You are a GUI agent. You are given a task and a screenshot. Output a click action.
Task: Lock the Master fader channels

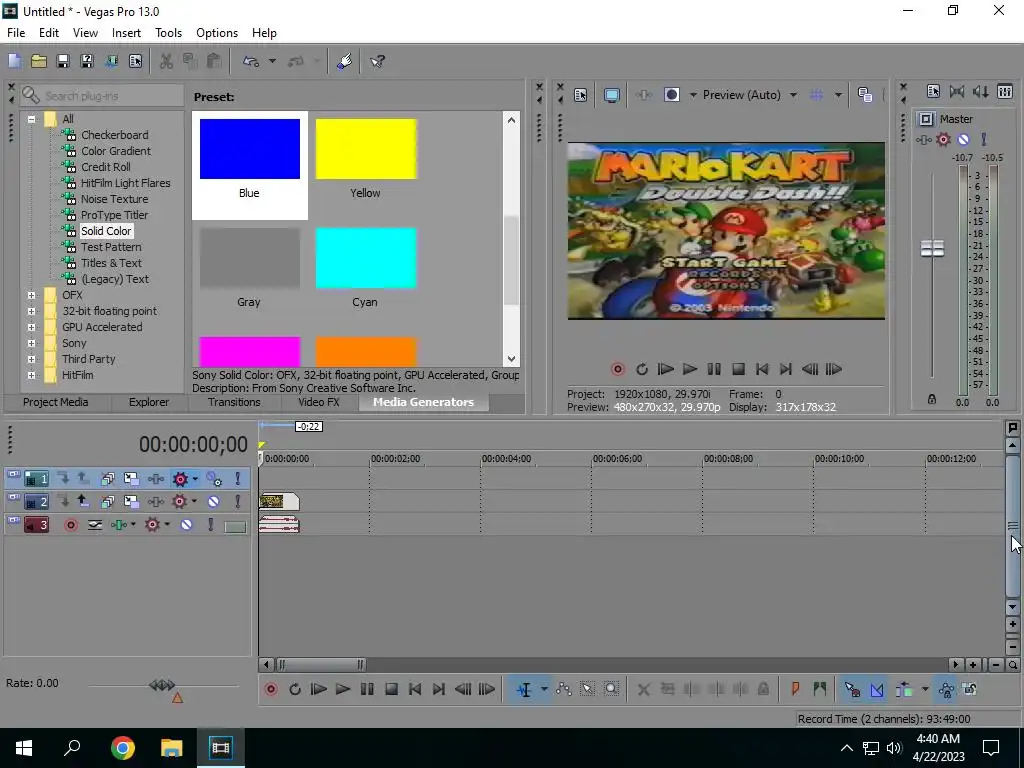click(932, 399)
